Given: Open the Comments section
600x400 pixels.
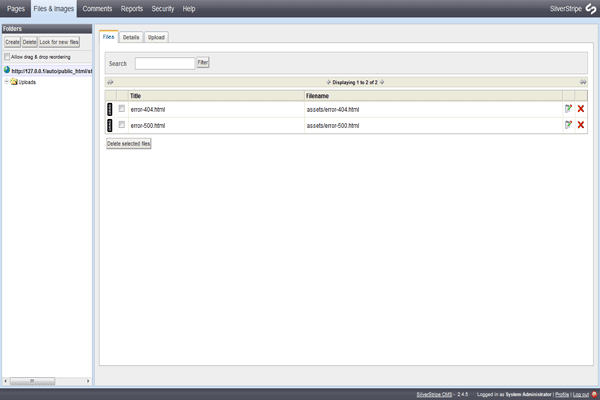Looking at the screenshot, I should (97, 9).
